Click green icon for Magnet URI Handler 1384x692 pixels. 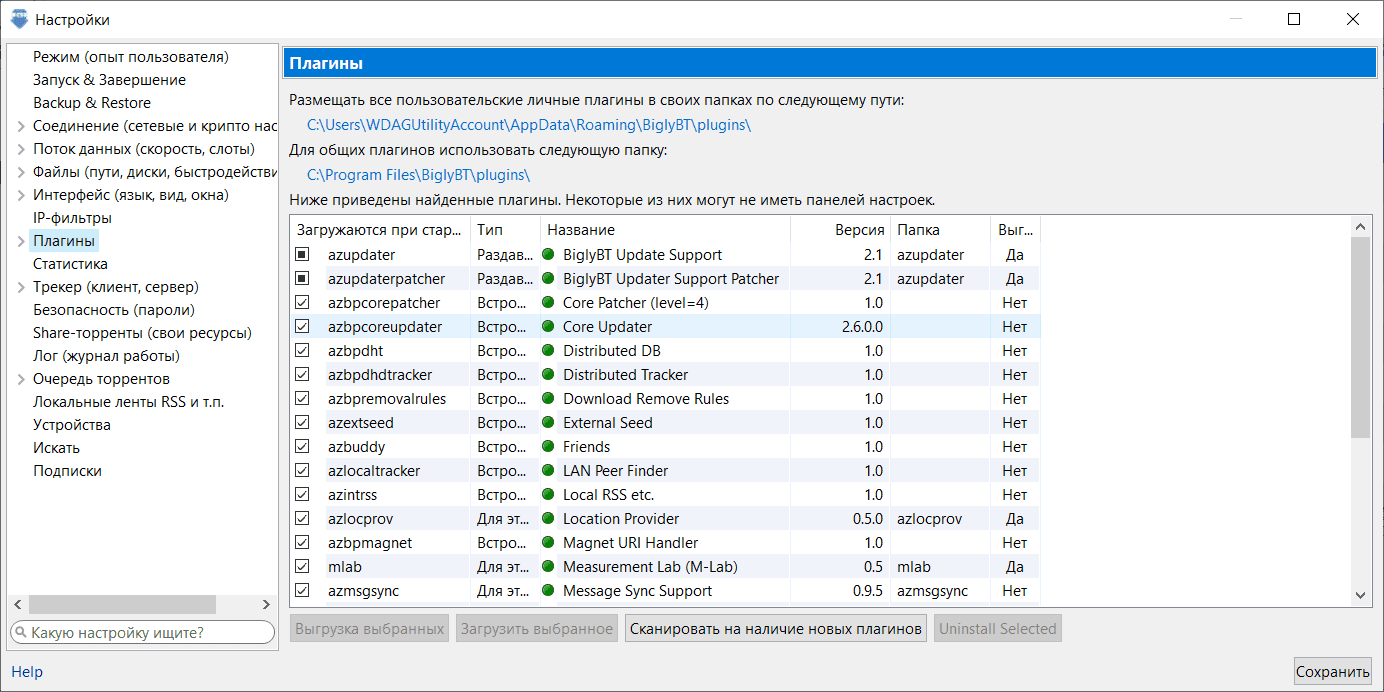pos(548,543)
